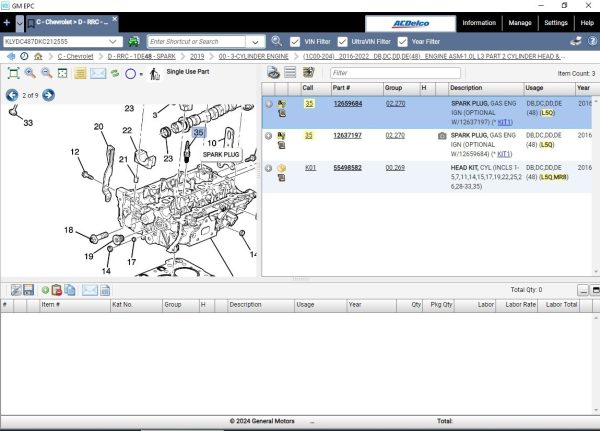Click the edit order icon in lower toolbar
Screen dimensions: 600x431
coord(16,290)
